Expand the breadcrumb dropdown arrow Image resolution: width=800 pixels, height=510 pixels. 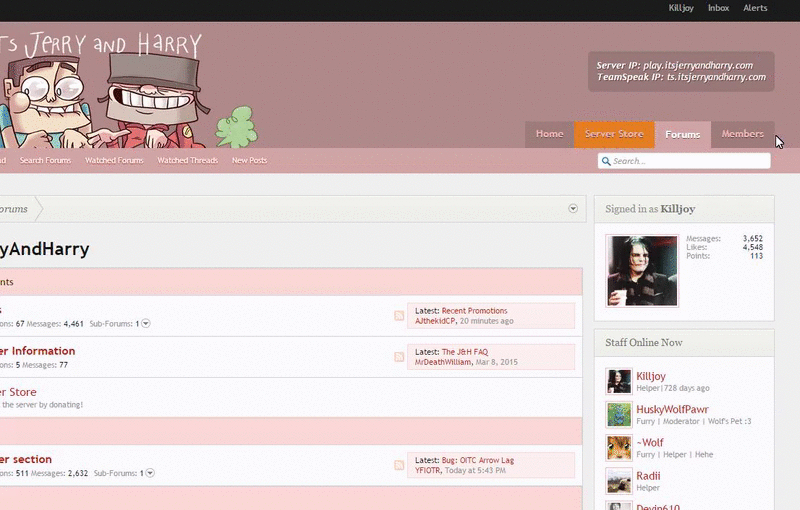[573, 209]
